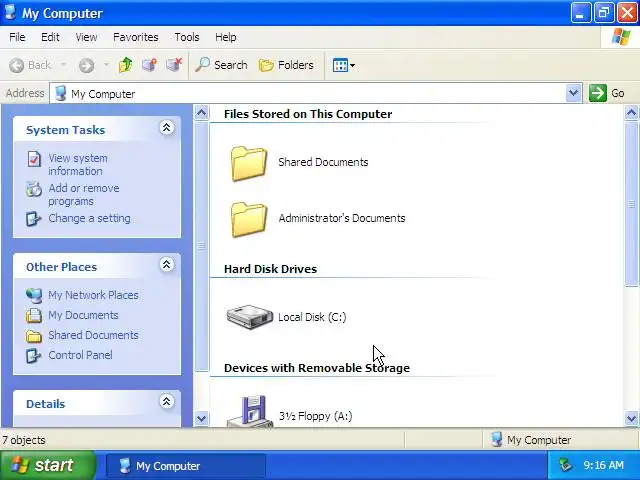640x480 pixels.
Task: Click the Disconnect Network Drive toolbar icon
Action: [174, 65]
